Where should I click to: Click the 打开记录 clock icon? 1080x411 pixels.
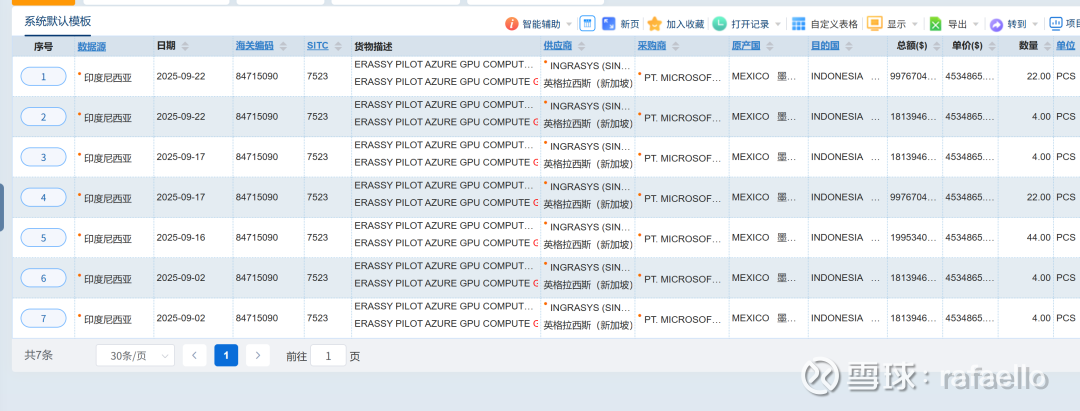coord(719,24)
